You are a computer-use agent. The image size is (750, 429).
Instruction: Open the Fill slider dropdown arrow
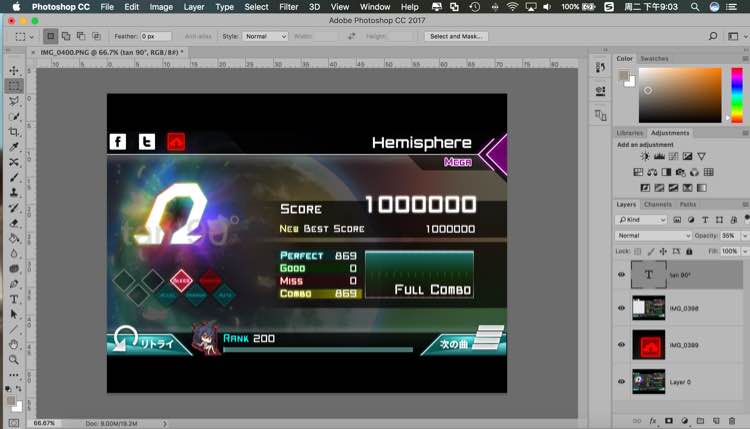(x=745, y=251)
